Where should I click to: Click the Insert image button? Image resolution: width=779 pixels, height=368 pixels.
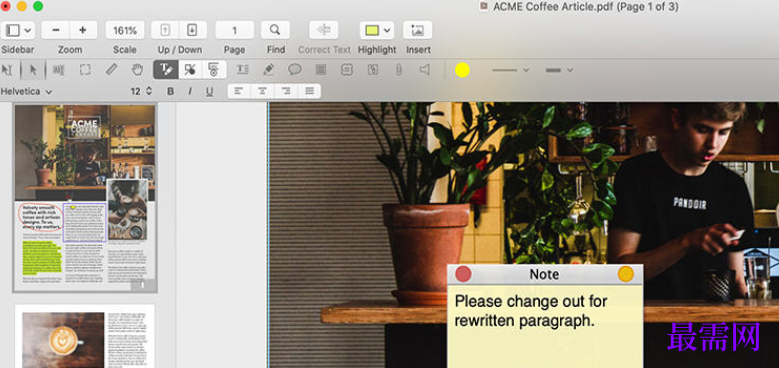tap(417, 30)
